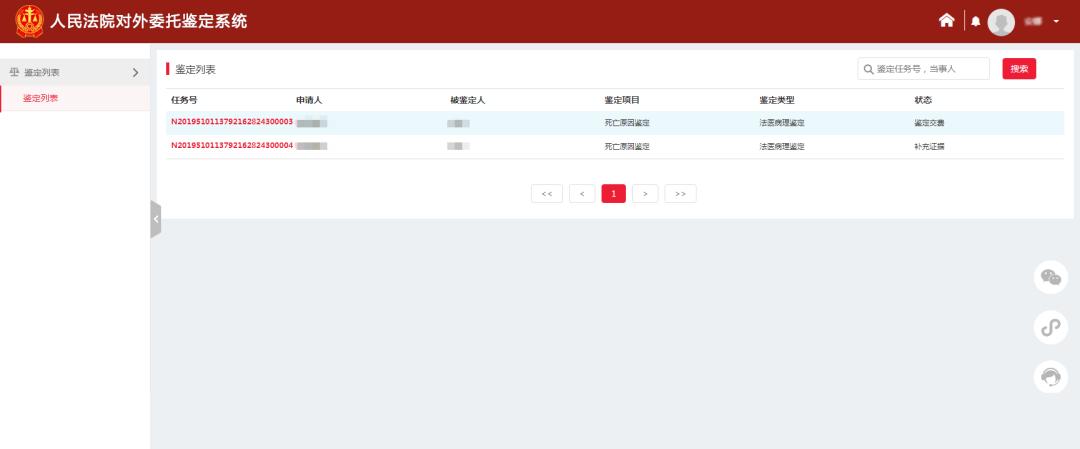Go to last page with >> button

point(681,194)
